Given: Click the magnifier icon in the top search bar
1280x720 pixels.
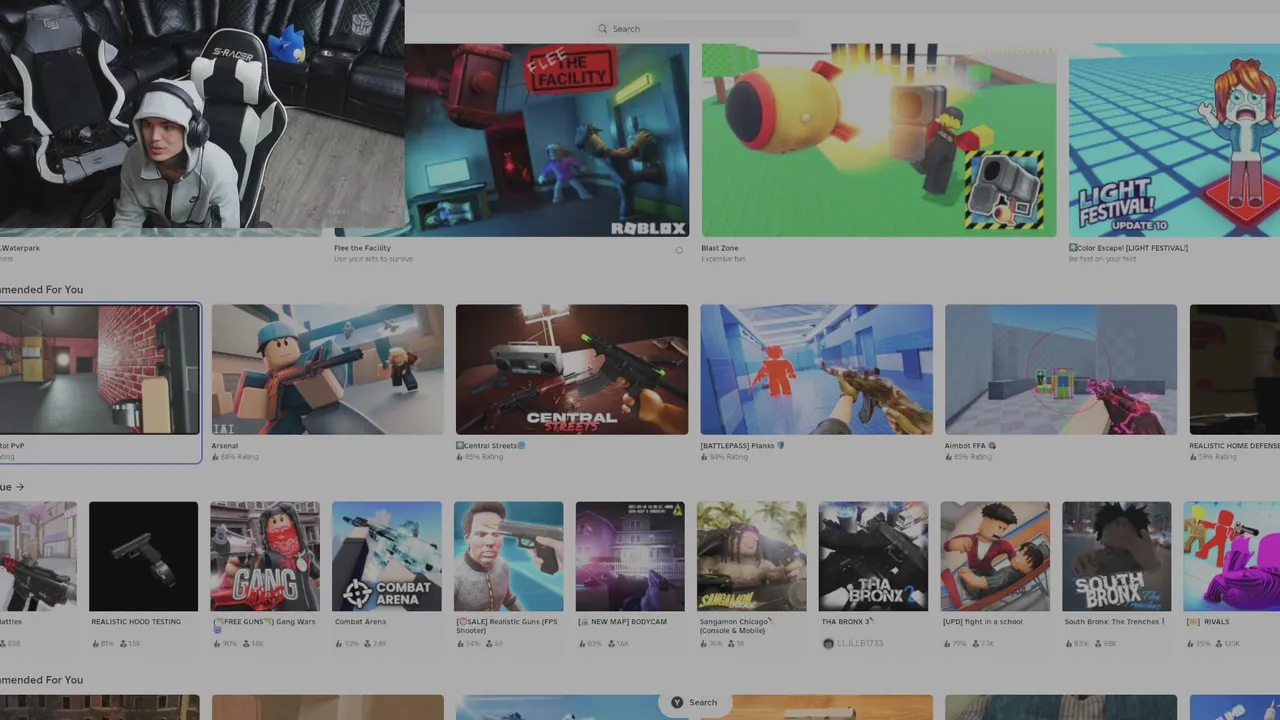Looking at the screenshot, I should tap(602, 29).
